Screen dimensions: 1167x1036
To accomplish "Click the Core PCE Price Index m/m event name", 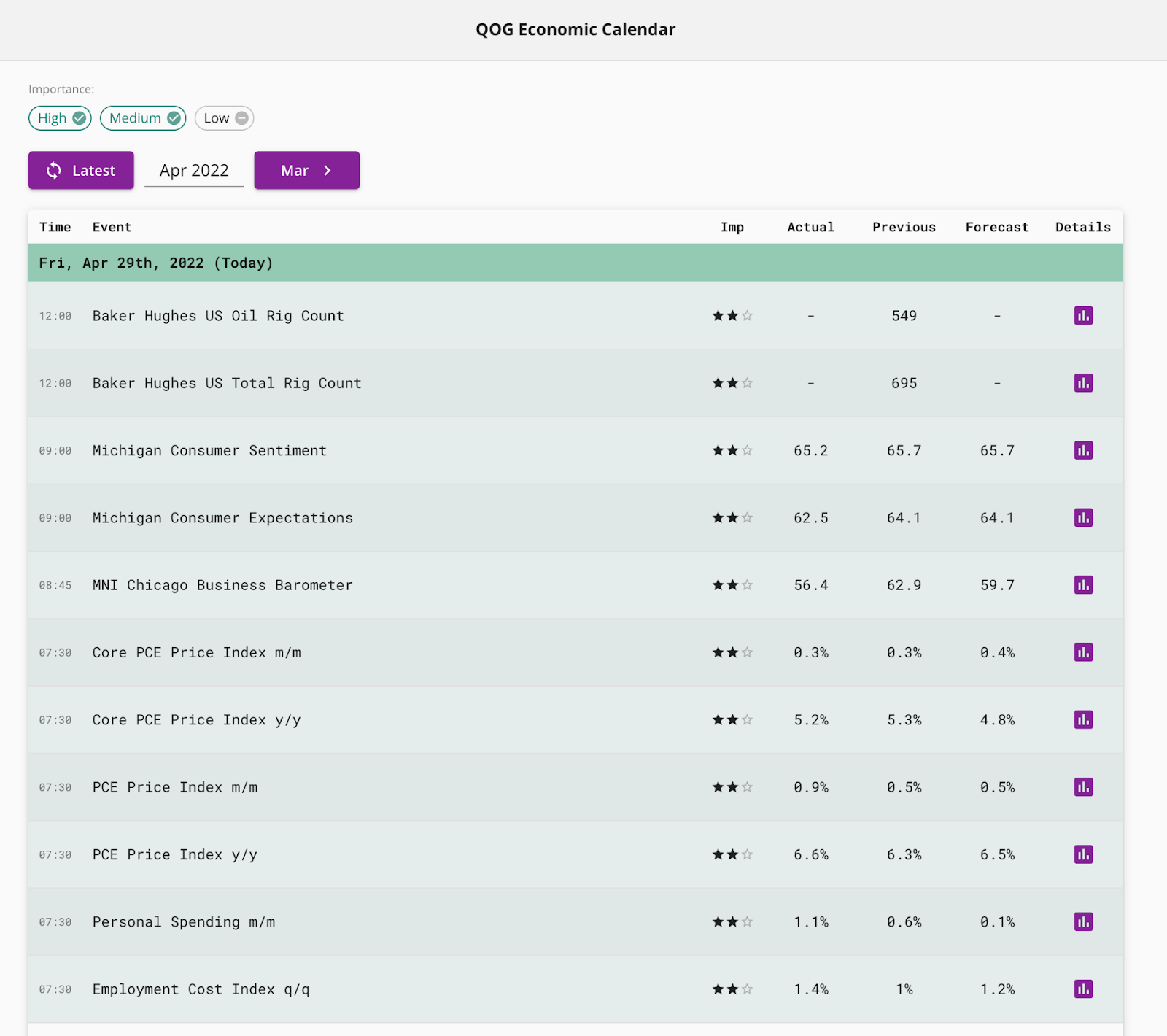I will 197,652.
